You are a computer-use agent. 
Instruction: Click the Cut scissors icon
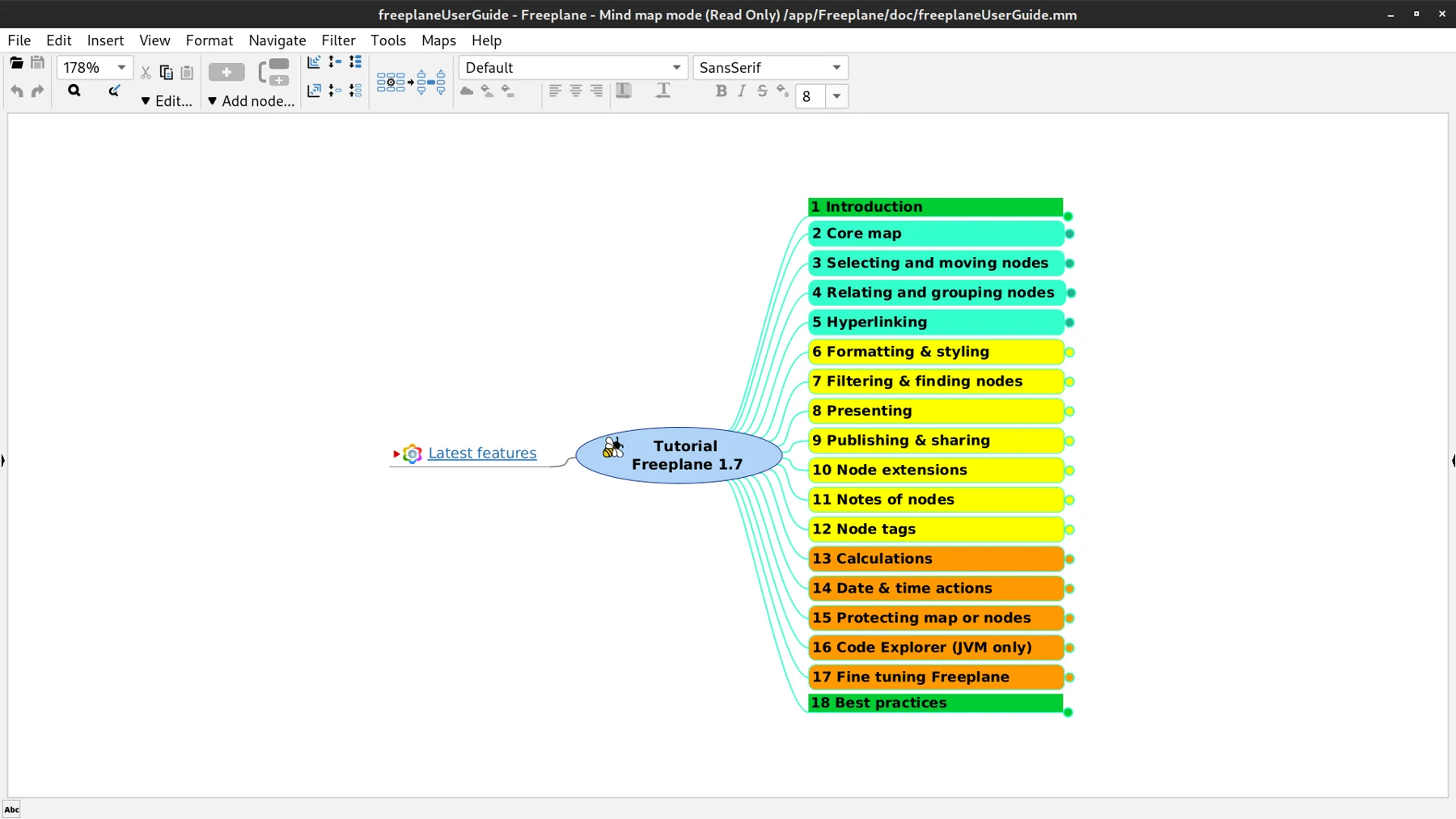pyautogui.click(x=146, y=73)
